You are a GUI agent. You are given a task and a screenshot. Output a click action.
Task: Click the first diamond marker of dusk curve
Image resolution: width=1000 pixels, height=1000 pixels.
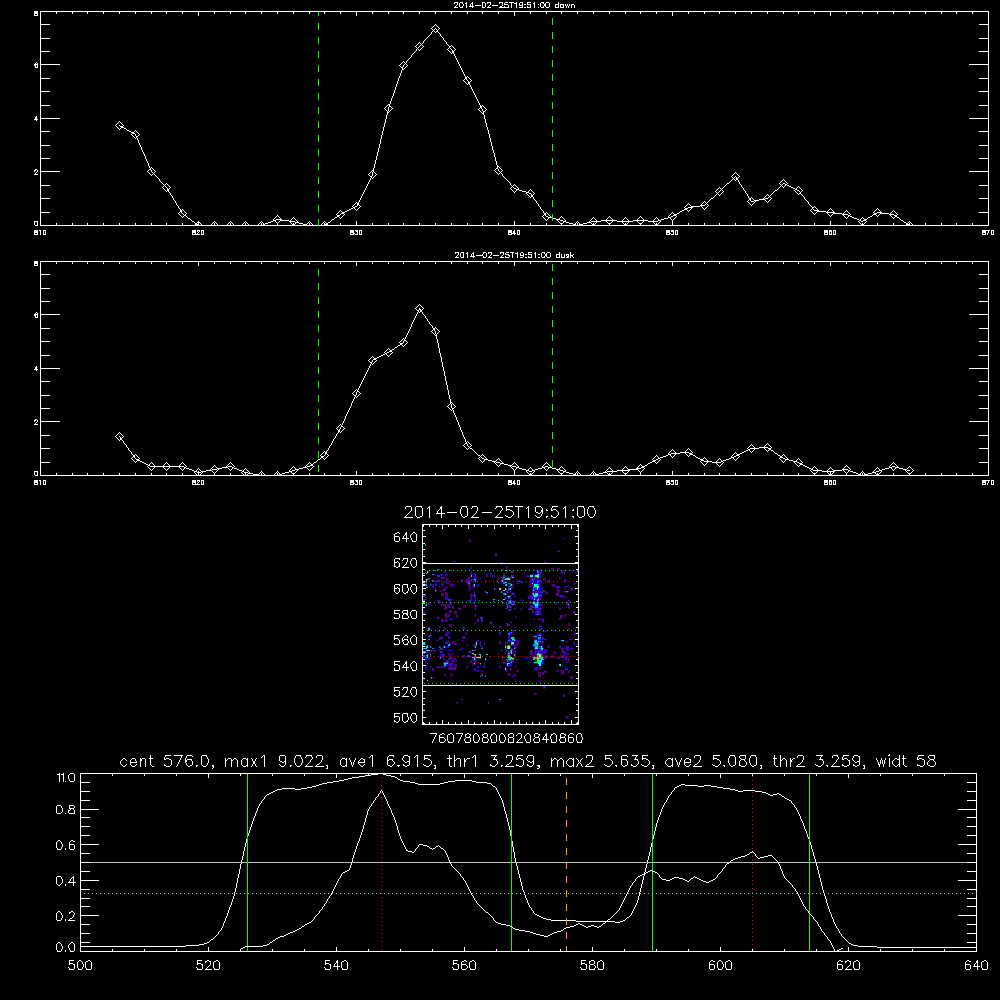click(119, 437)
